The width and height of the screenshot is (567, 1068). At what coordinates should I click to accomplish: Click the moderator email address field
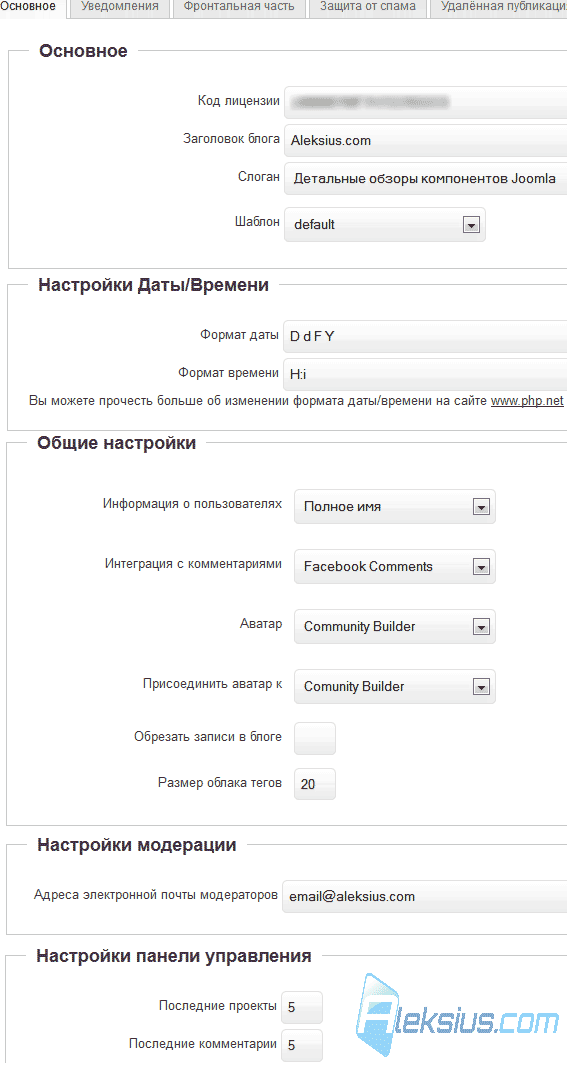[424, 896]
